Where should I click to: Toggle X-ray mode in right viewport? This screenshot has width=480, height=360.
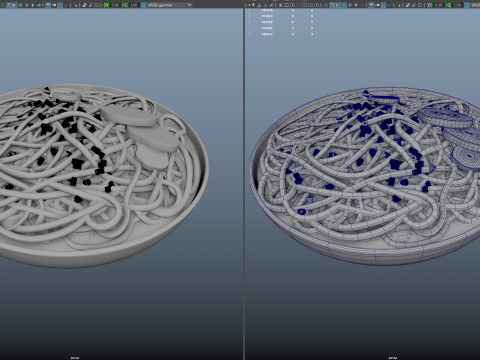tap(407, 5)
